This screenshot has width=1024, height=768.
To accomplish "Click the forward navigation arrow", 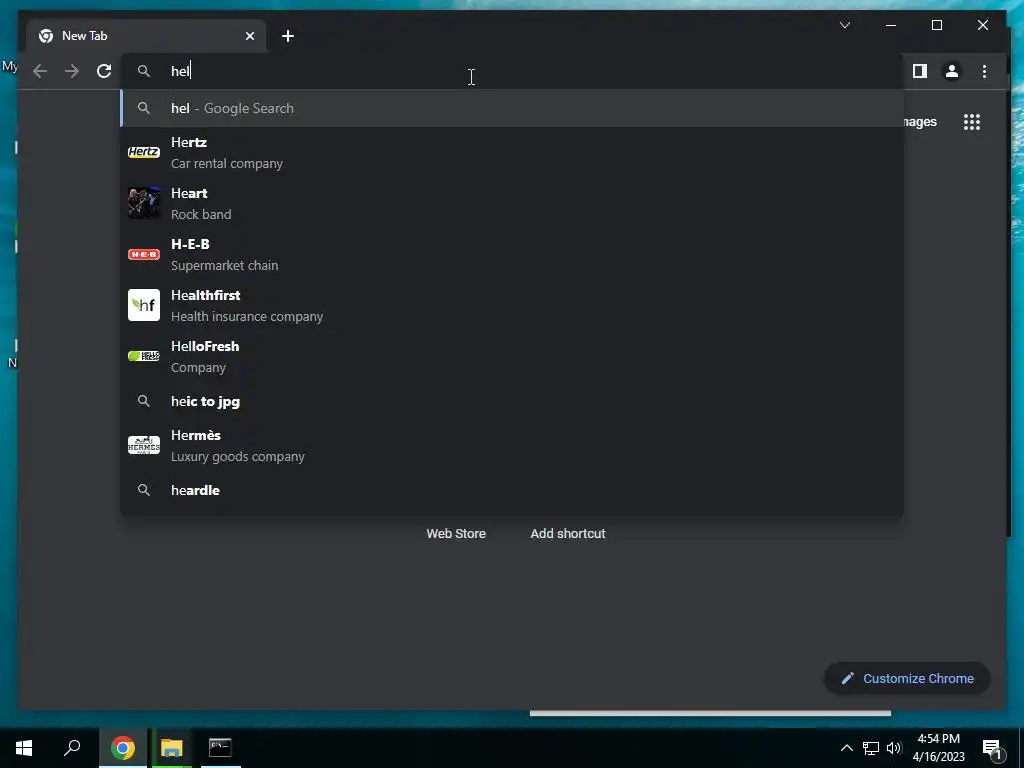I will point(72,71).
